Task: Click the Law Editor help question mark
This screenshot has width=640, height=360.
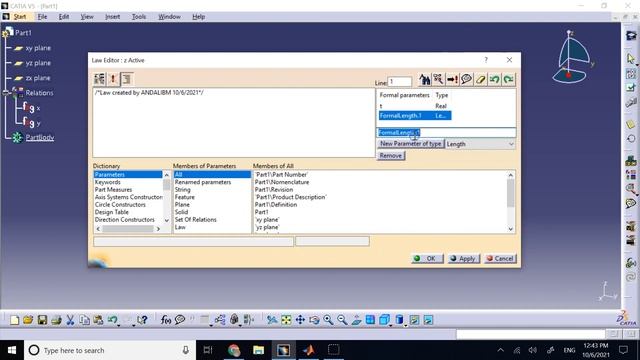Action: click(486, 60)
